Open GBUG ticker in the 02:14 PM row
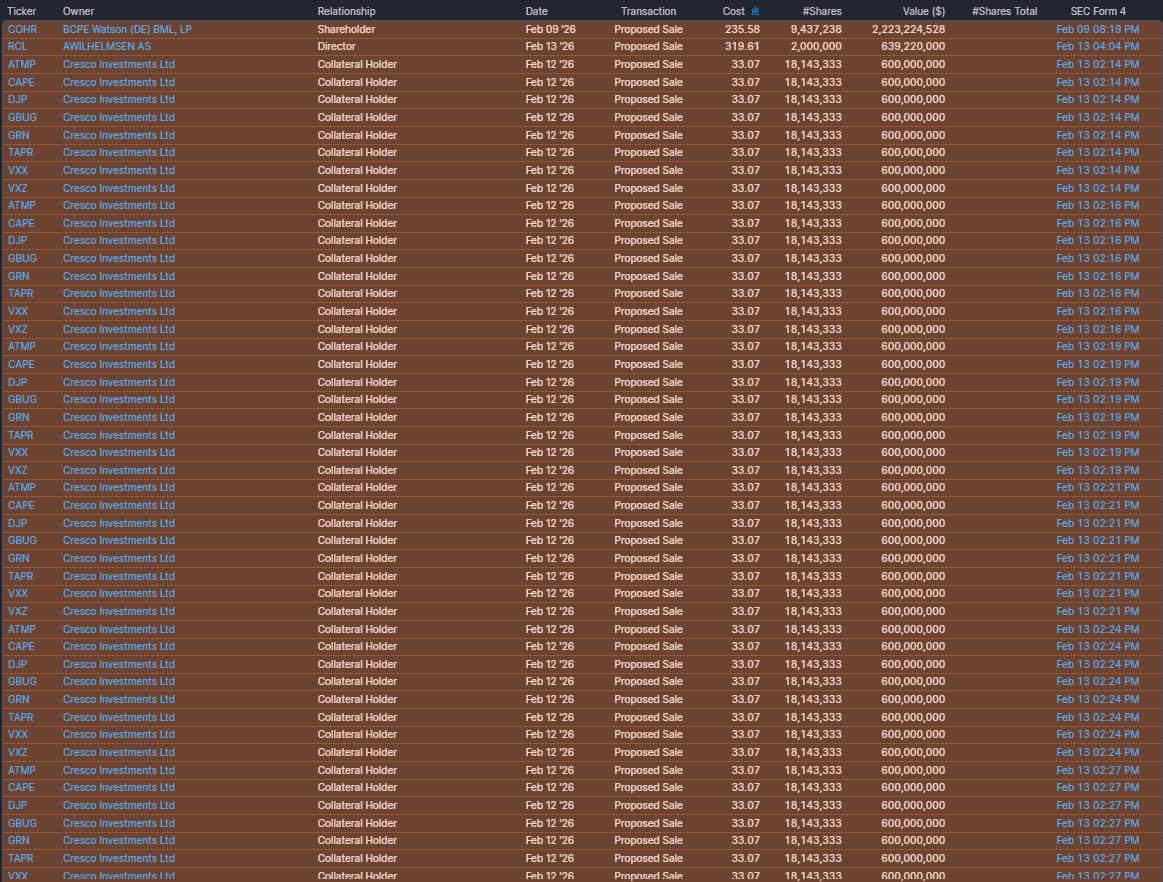The height and width of the screenshot is (882, 1163). click(x=22, y=117)
